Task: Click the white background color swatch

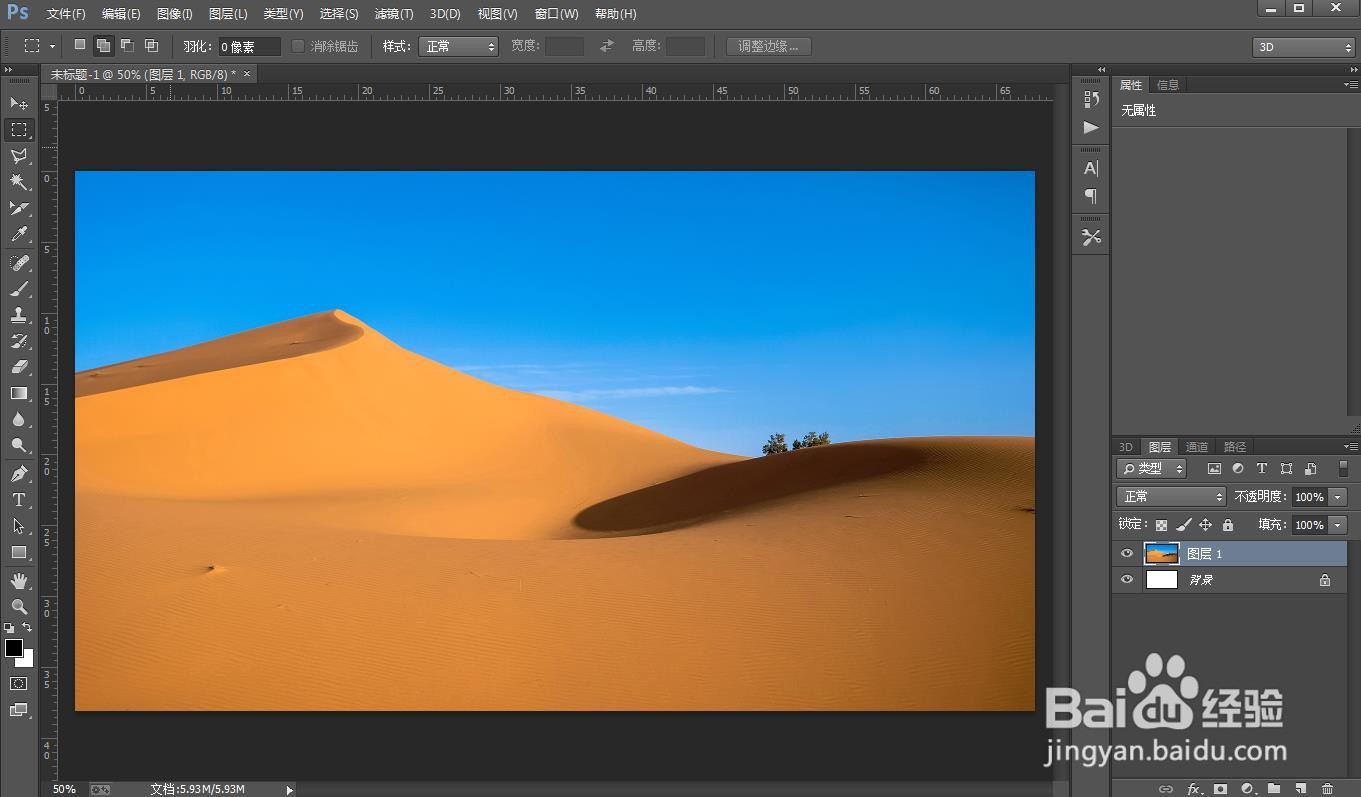Action: pos(27,660)
